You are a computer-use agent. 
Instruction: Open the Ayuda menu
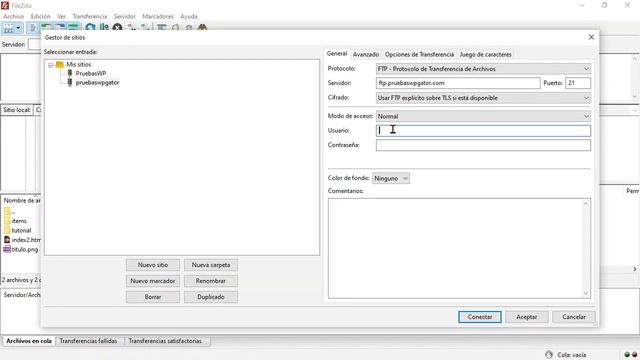pos(189,16)
